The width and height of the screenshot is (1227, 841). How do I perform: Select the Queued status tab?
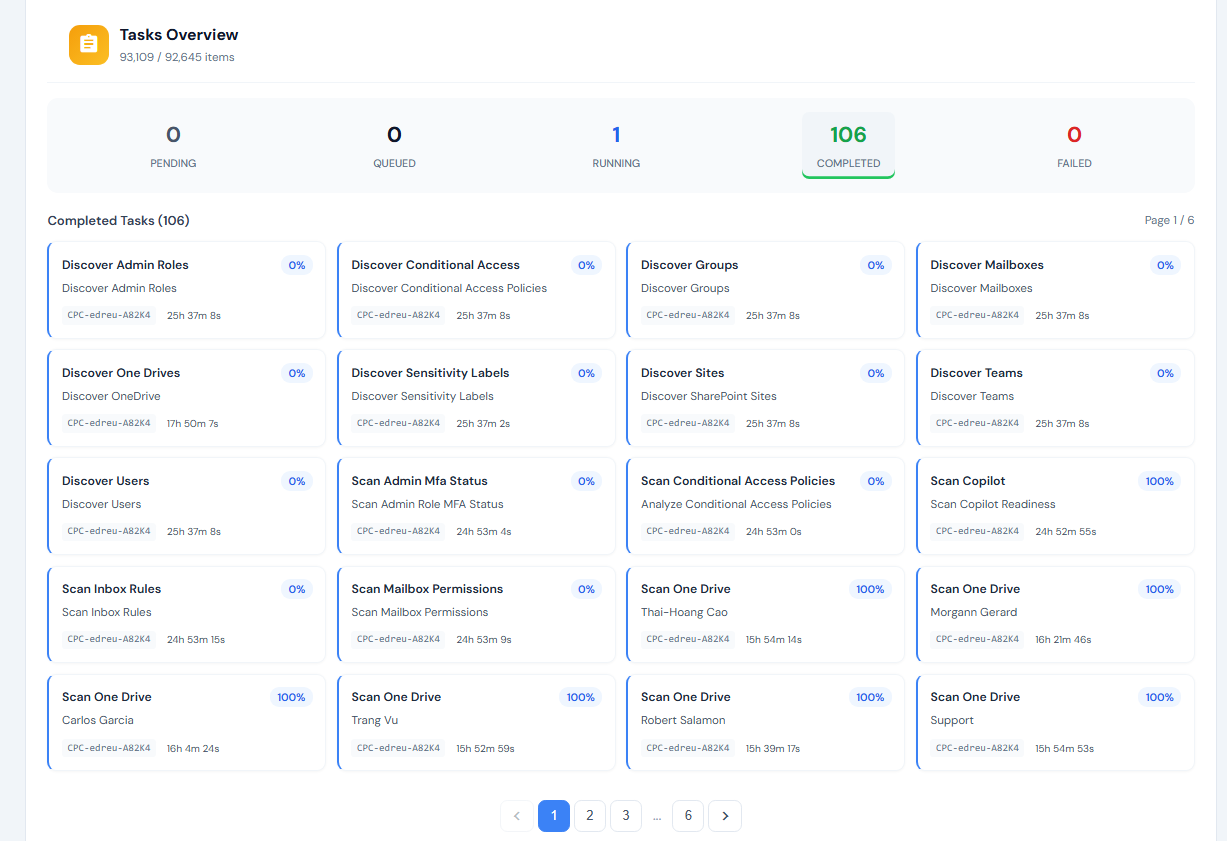click(394, 146)
